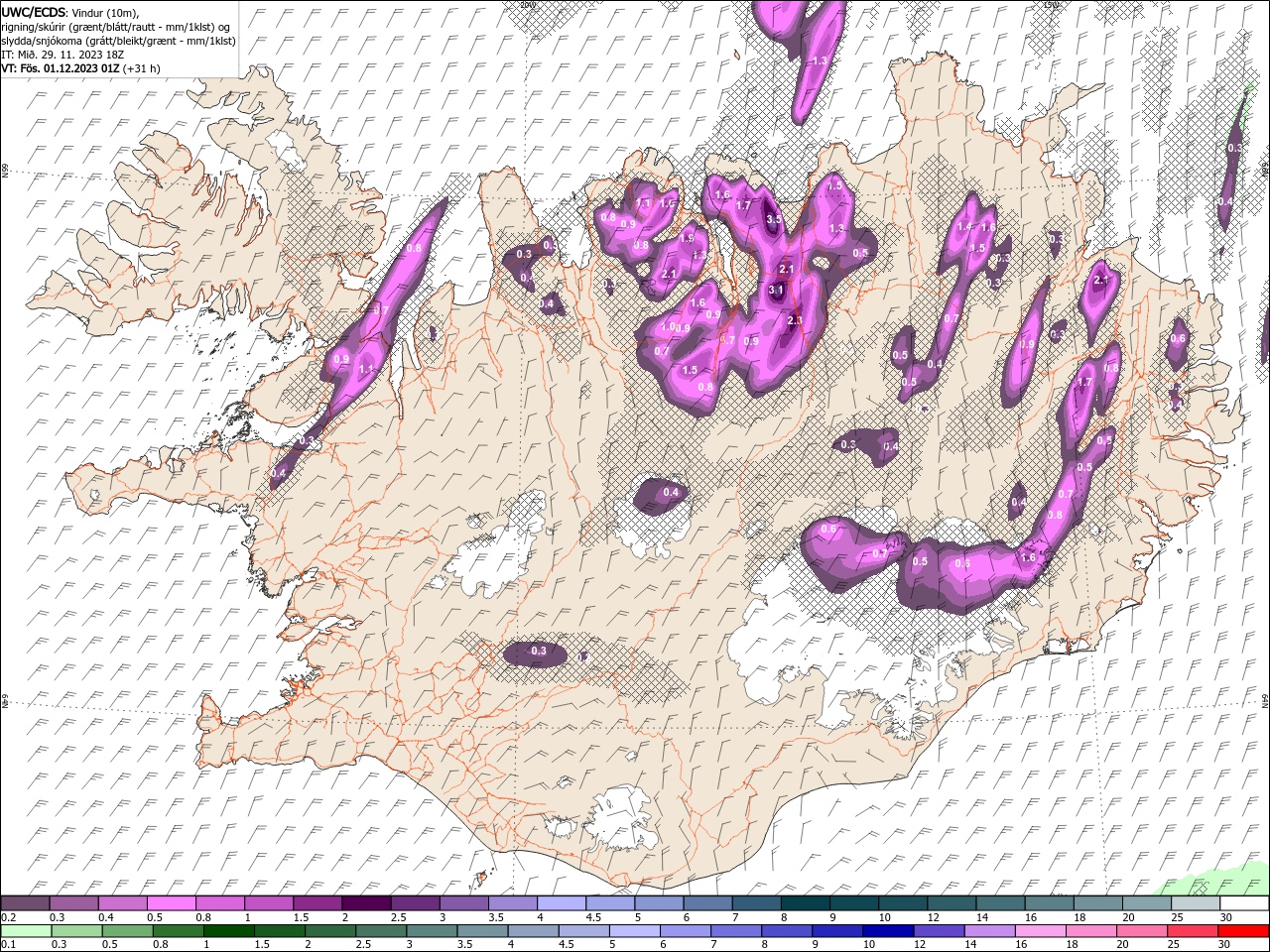Click the 'VT: Fös. 01.12.2023 01Z' valid time
The height and width of the screenshot is (952, 1270).
coord(61,68)
